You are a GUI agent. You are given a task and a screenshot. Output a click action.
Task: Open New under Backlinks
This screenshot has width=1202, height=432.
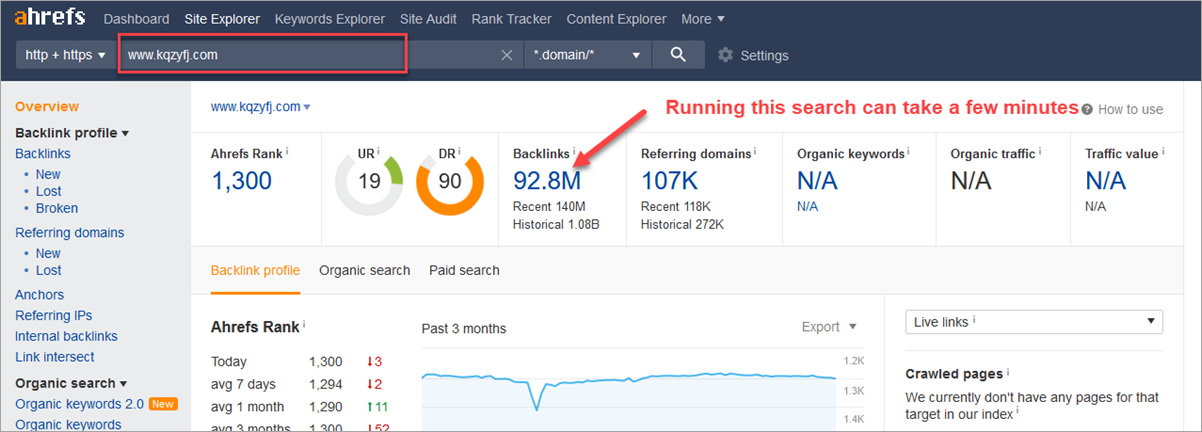point(48,174)
